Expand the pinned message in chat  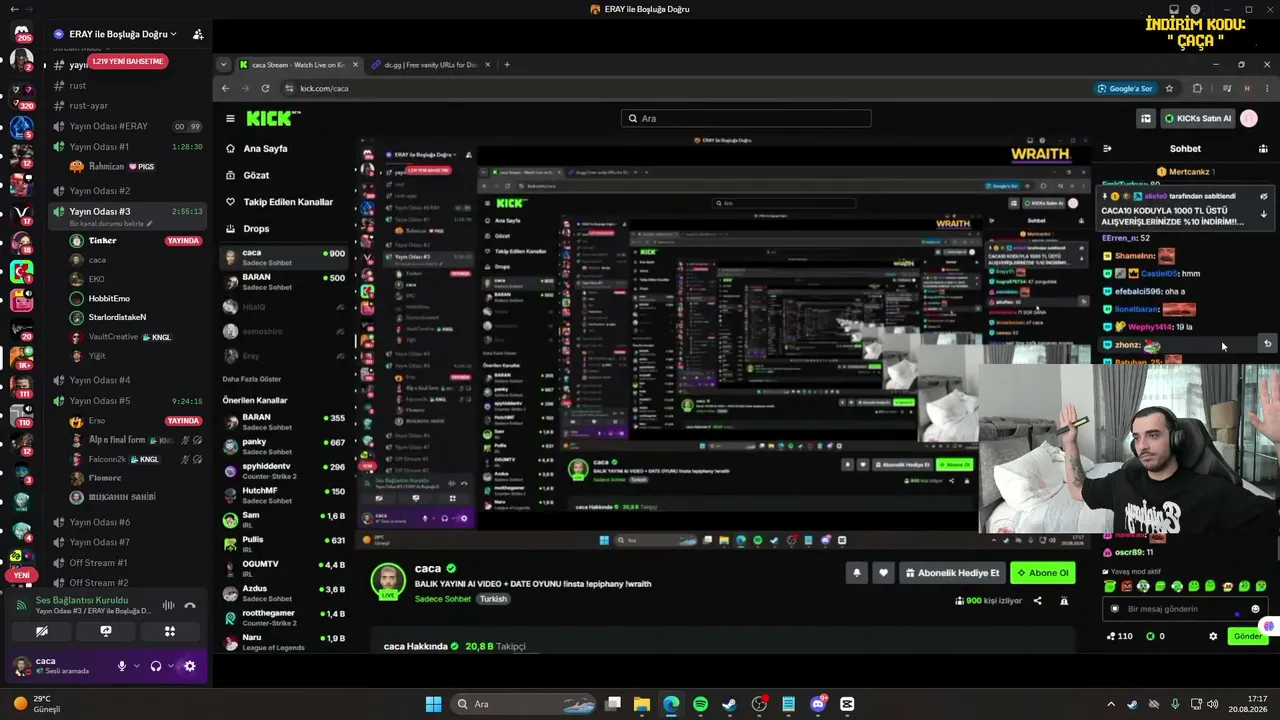click(1263, 214)
